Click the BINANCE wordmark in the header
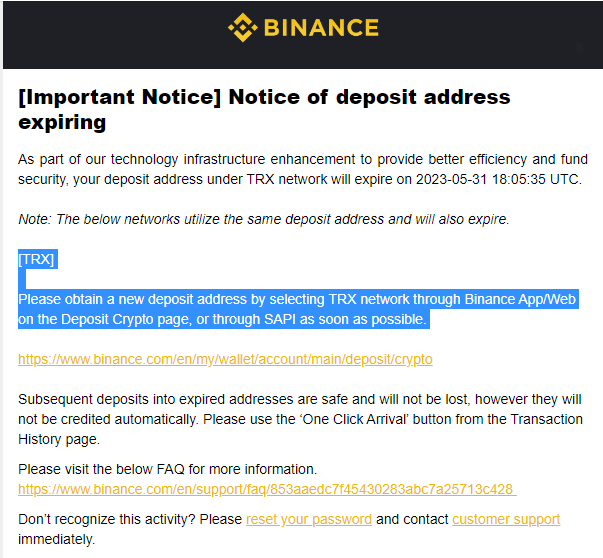This screenshot has width=603, height=558. [x=321, y=28]
